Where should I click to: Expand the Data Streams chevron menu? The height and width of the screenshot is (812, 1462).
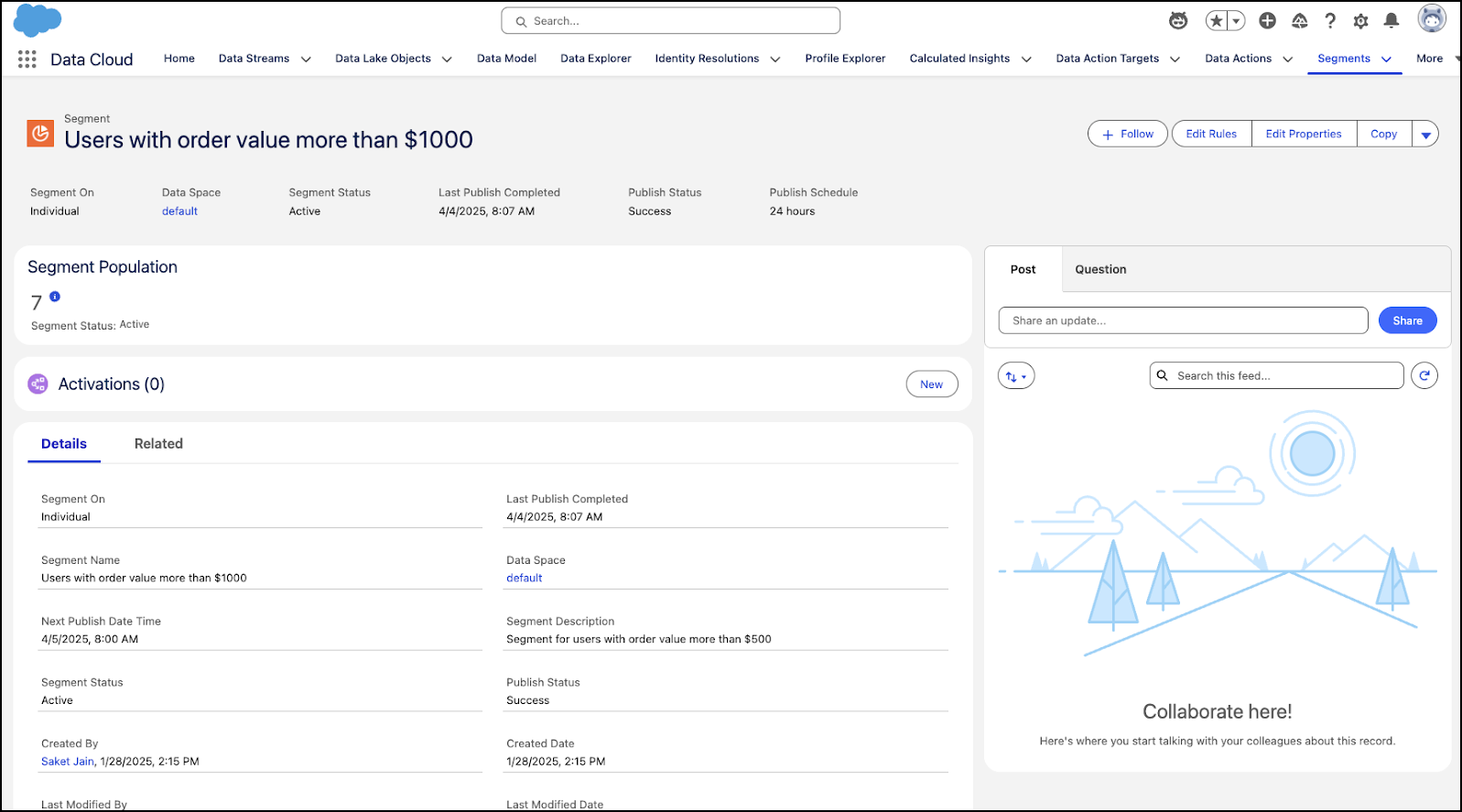click(x=306, y=60)
